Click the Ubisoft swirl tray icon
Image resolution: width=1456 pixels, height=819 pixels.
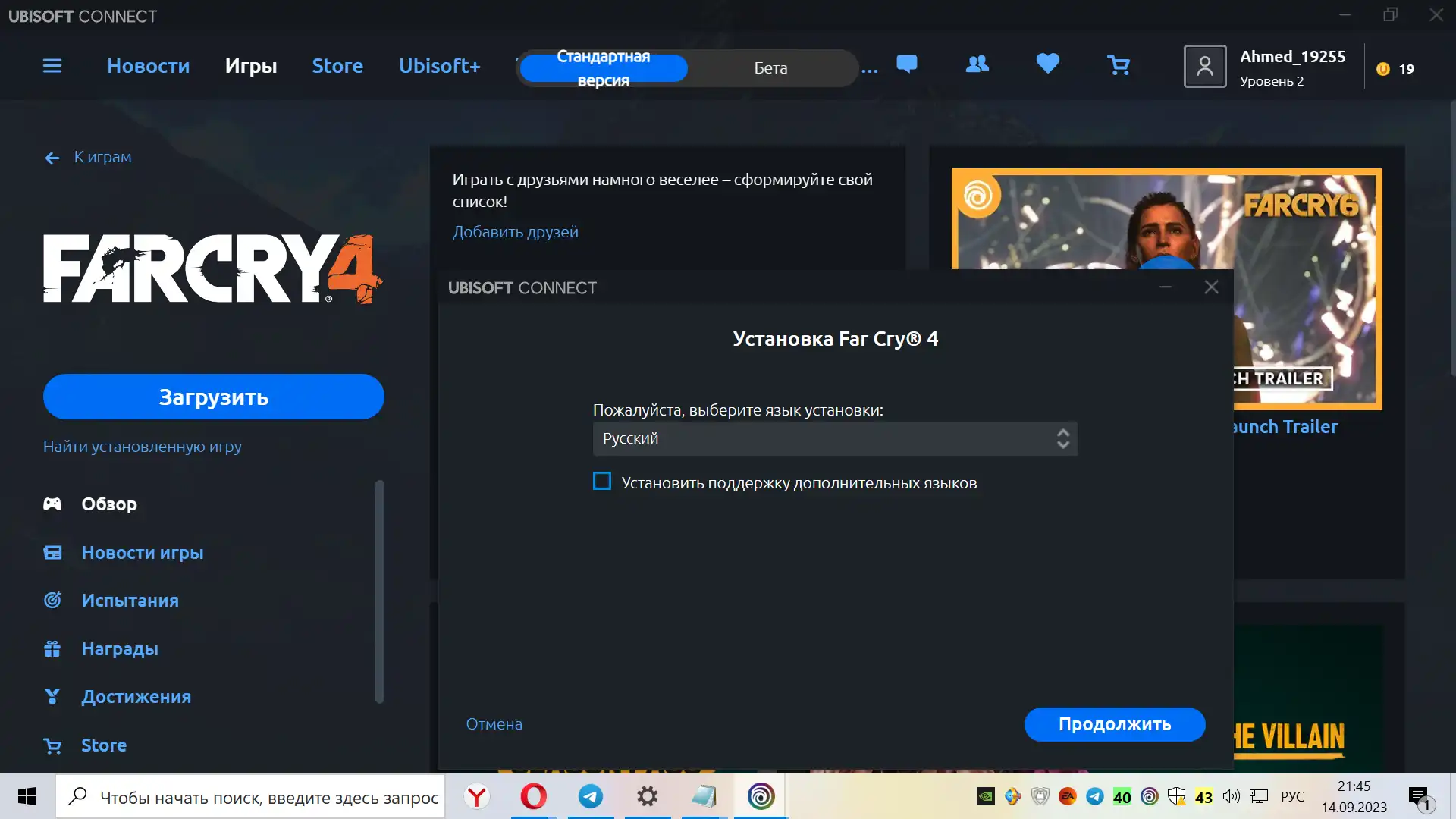1150,796
